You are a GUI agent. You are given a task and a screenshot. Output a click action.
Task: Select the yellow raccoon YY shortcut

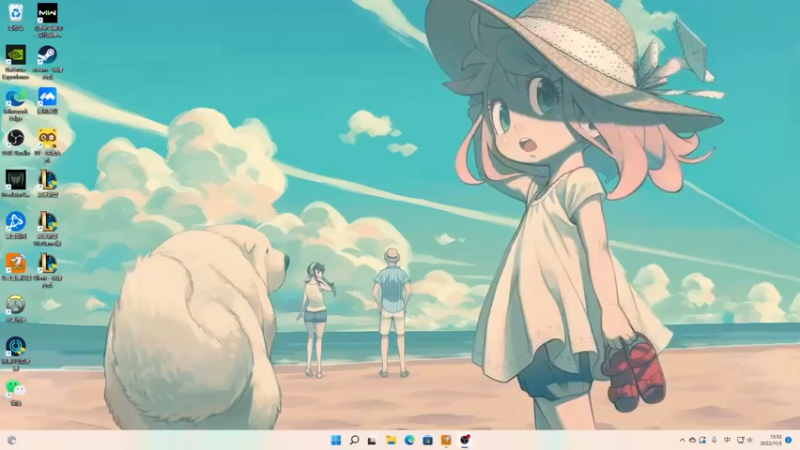[x=47, y=146]
